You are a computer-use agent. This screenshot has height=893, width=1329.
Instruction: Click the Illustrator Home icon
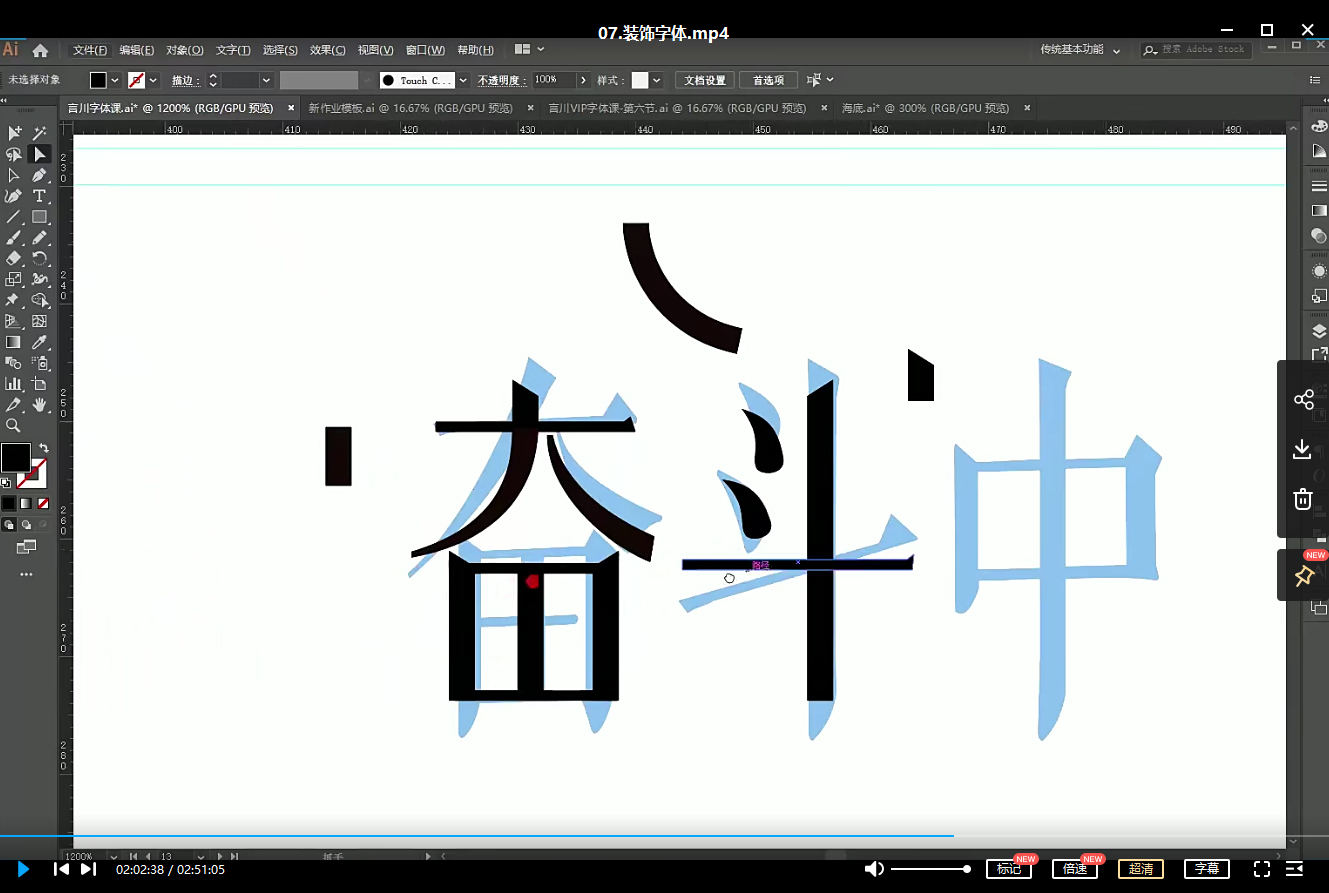40,50
